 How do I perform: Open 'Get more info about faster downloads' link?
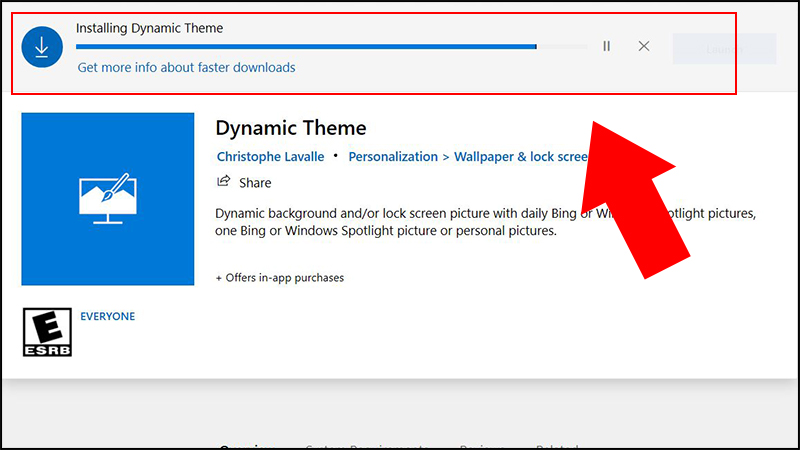[186, 67]
